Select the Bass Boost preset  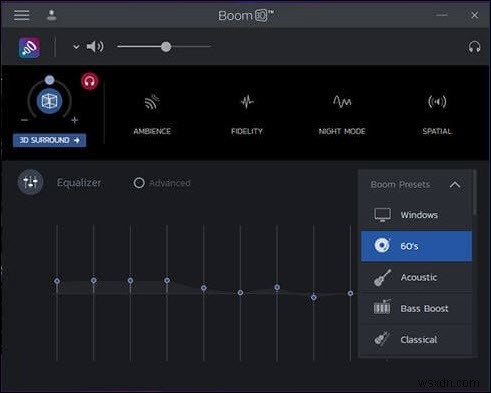click(416, 308)
